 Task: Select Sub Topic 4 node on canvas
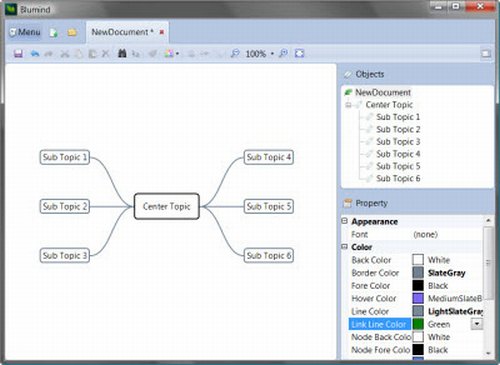click(269, 157)
